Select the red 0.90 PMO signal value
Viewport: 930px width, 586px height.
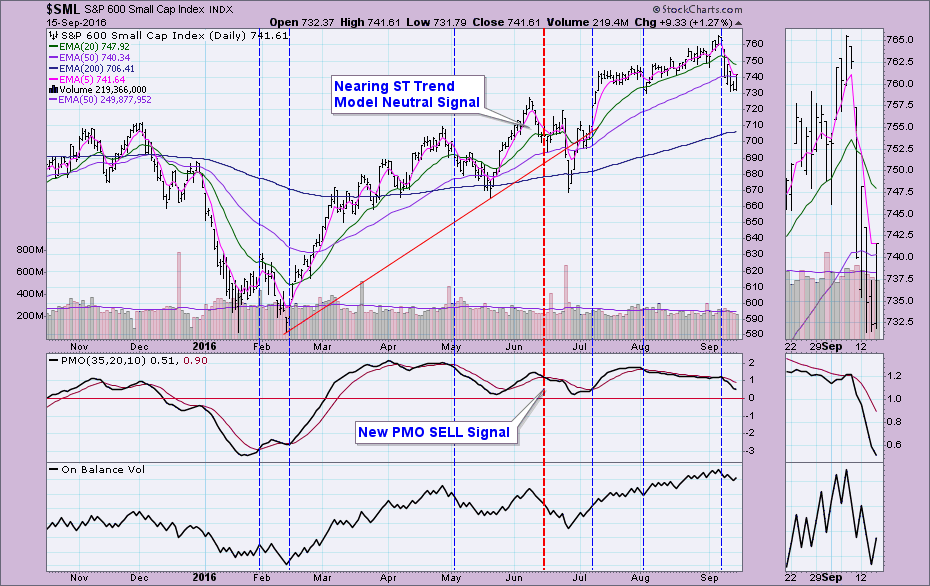pos(195,361)
